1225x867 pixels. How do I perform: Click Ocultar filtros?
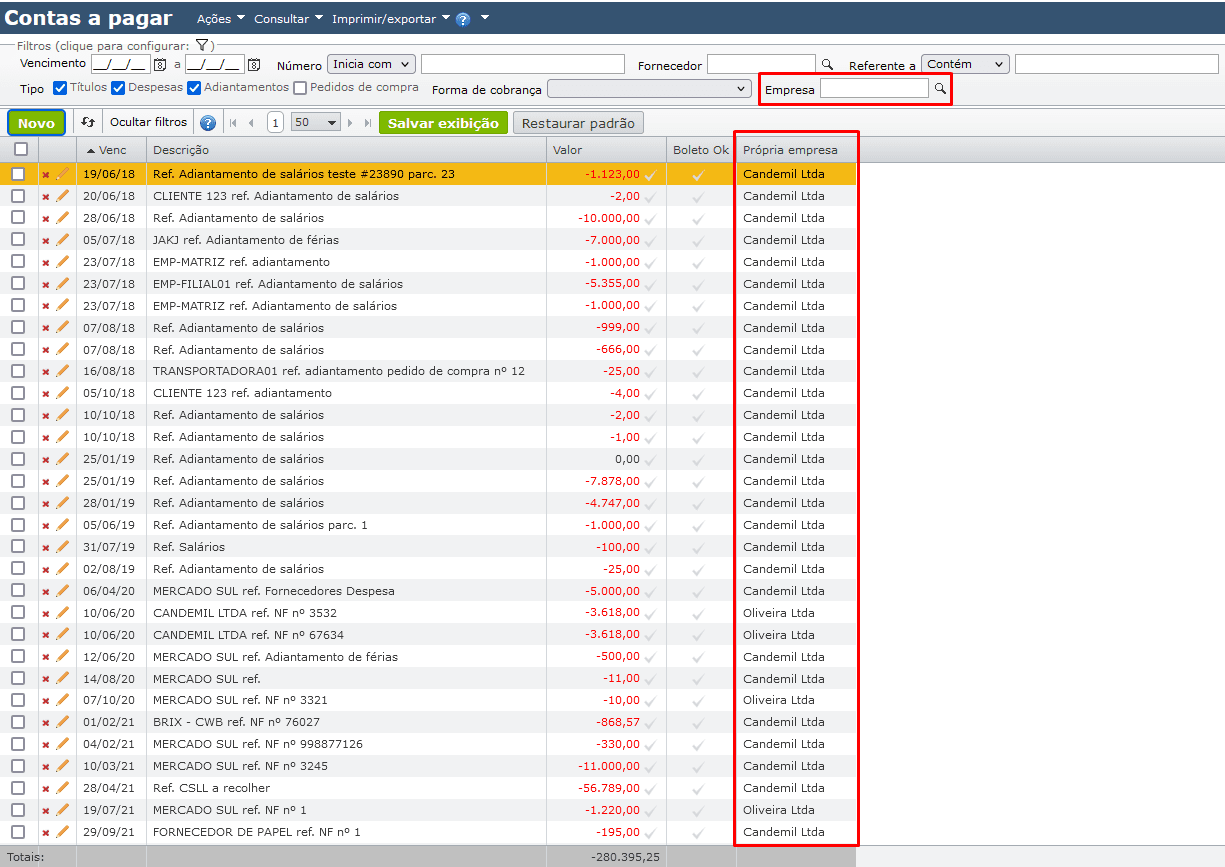(148, 123)
